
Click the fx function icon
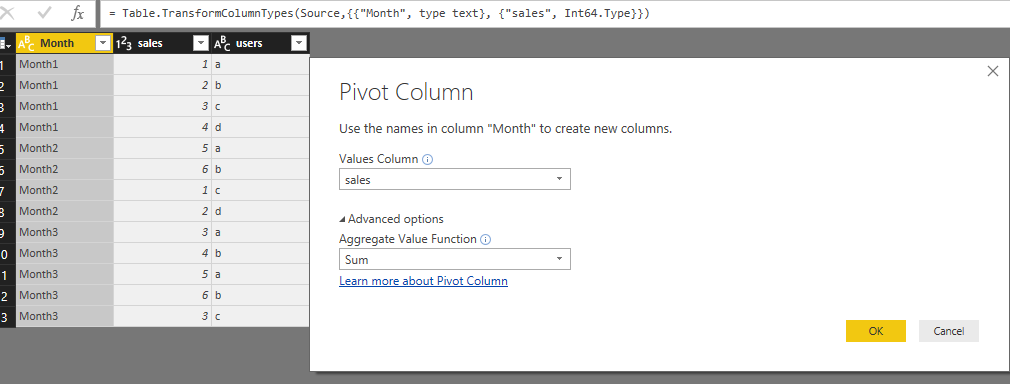[77, 13]
